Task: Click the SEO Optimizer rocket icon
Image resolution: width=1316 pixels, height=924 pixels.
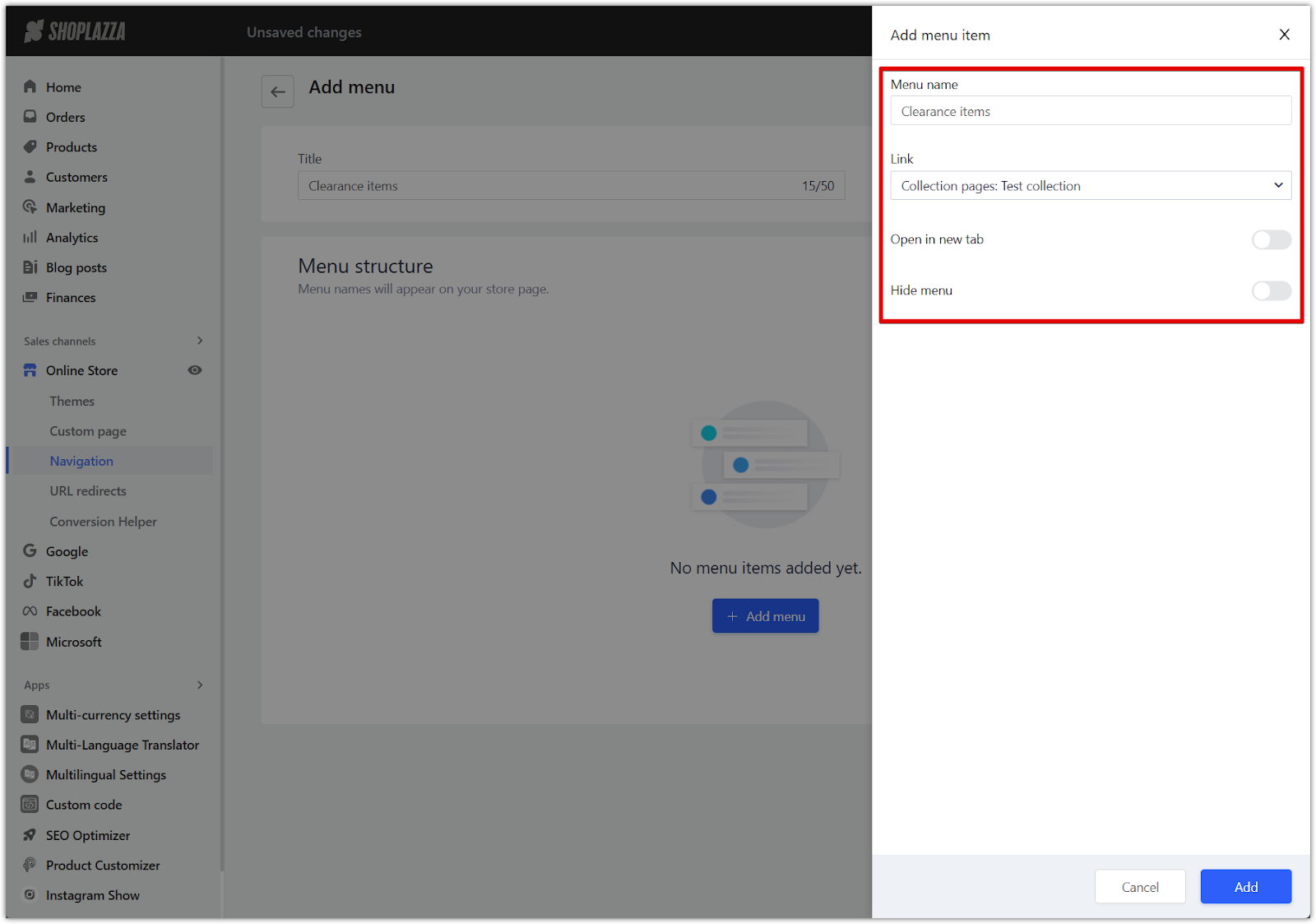Action: pyautogui.click(x=30, y=834)
